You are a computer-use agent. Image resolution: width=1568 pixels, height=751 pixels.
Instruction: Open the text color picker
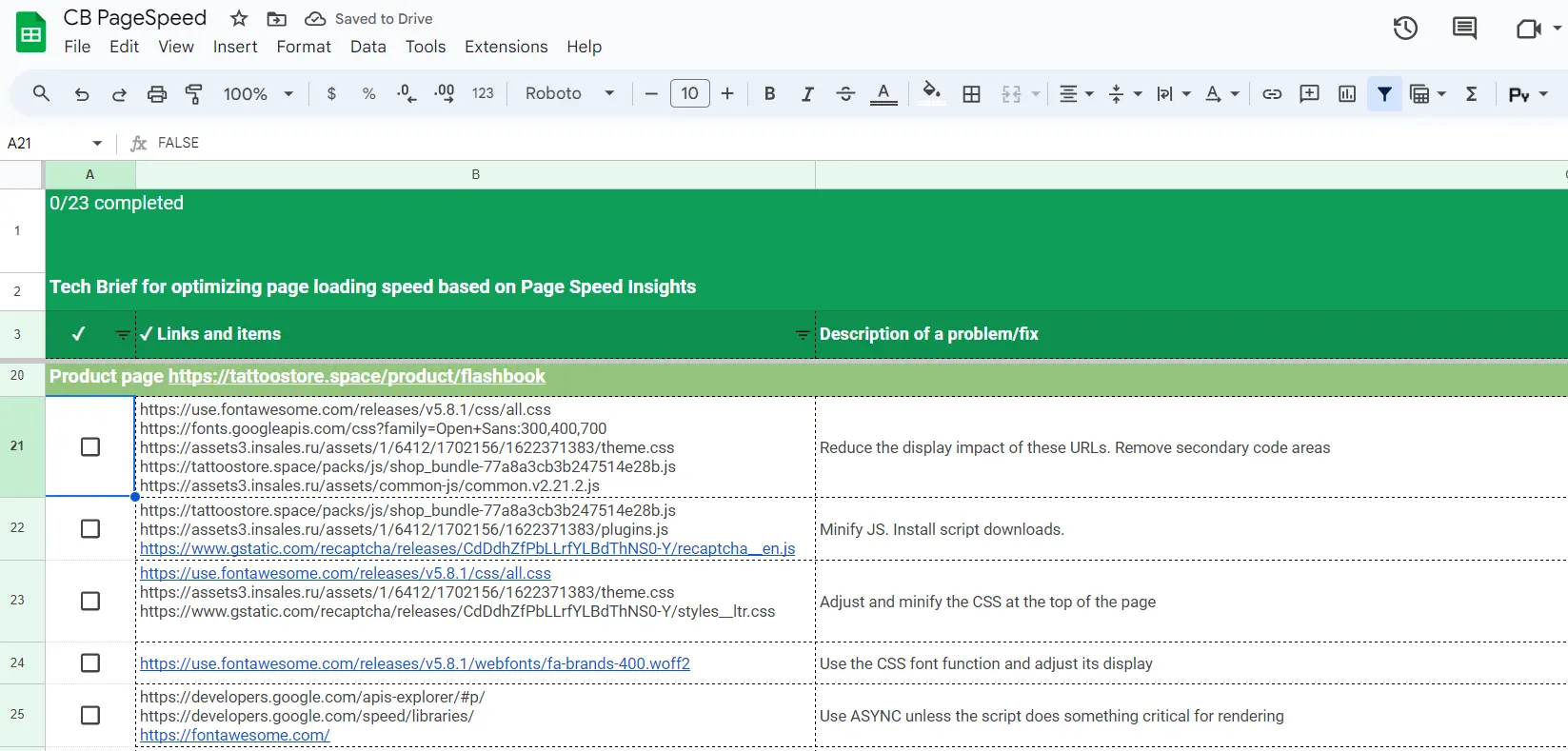tap(883, 93)
